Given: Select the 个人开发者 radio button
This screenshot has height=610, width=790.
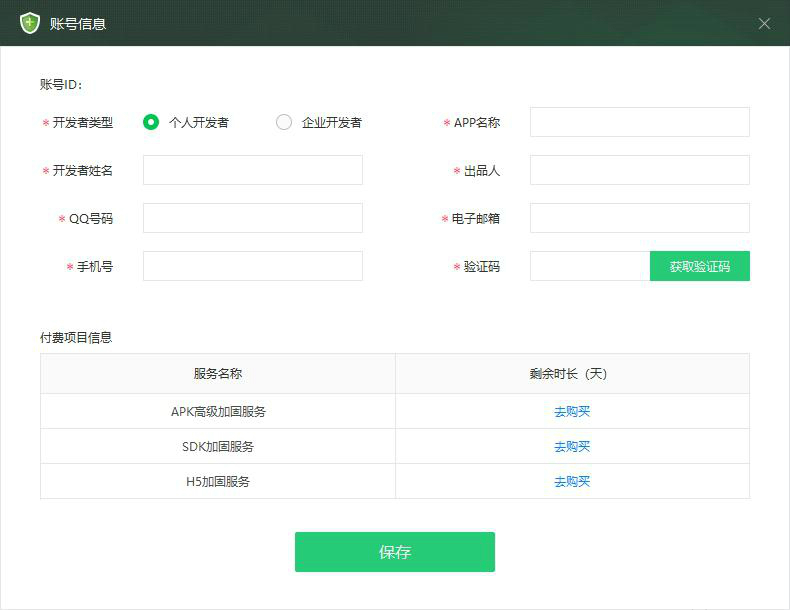Looking at the screenshot, I should point(151,122).
